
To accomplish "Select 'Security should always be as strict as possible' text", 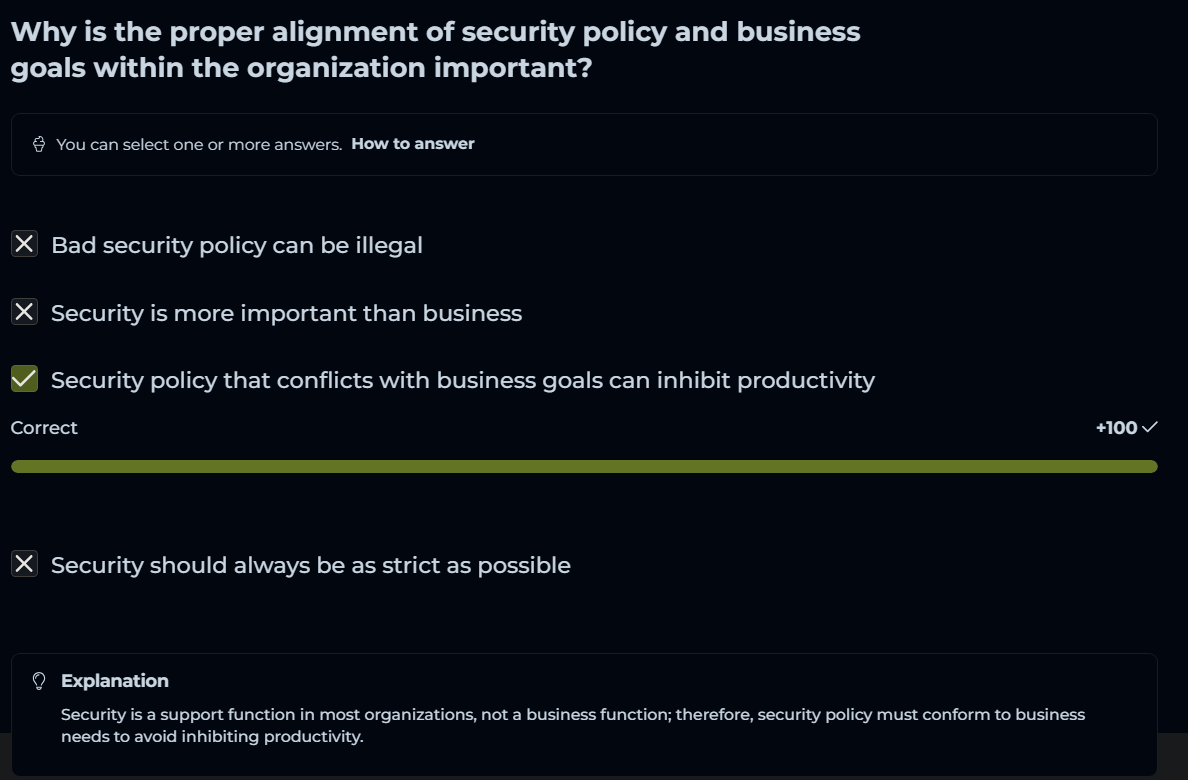I will 310,565.
